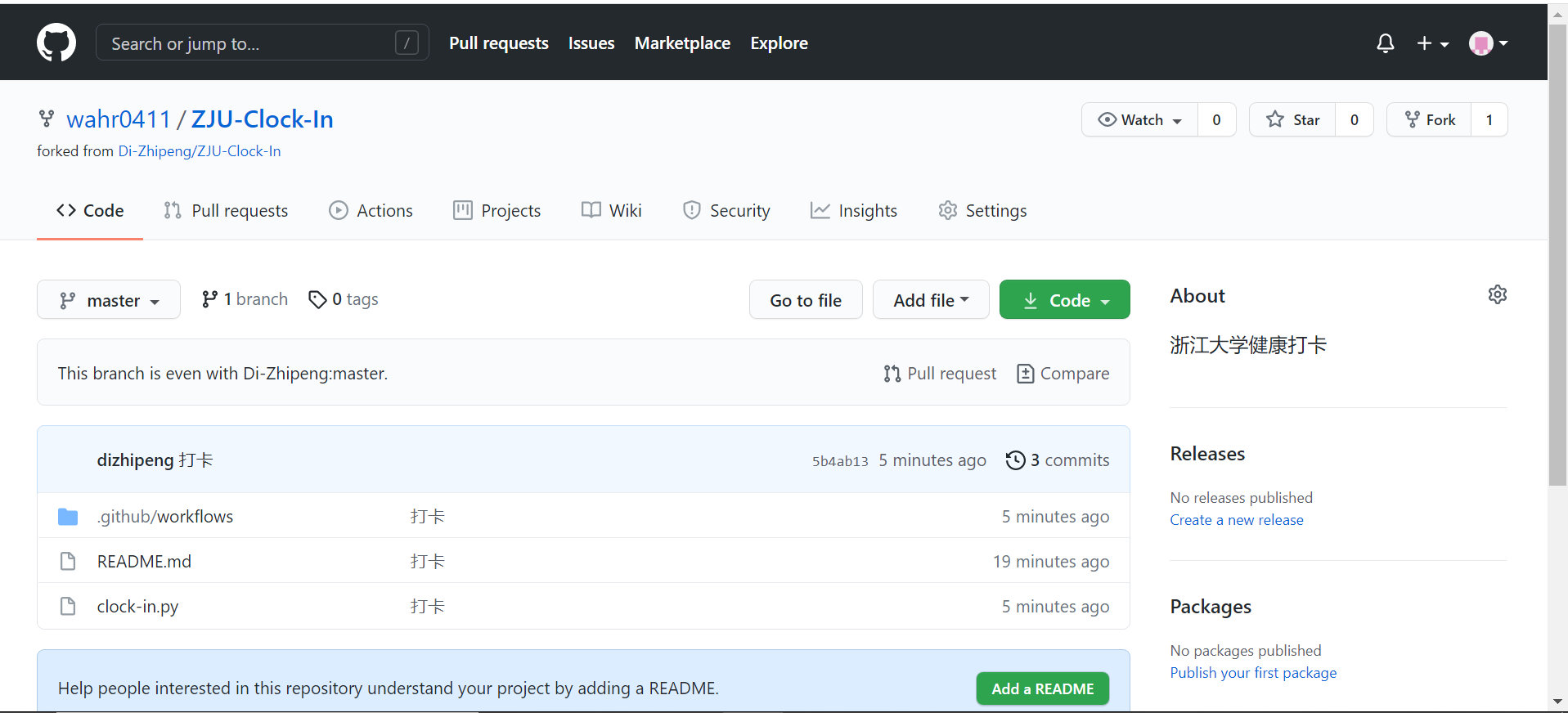Screen dimensions: 1568x713
Task: Open the 打卡 commit message on README.md row
Action: click(x=428, y=562)
